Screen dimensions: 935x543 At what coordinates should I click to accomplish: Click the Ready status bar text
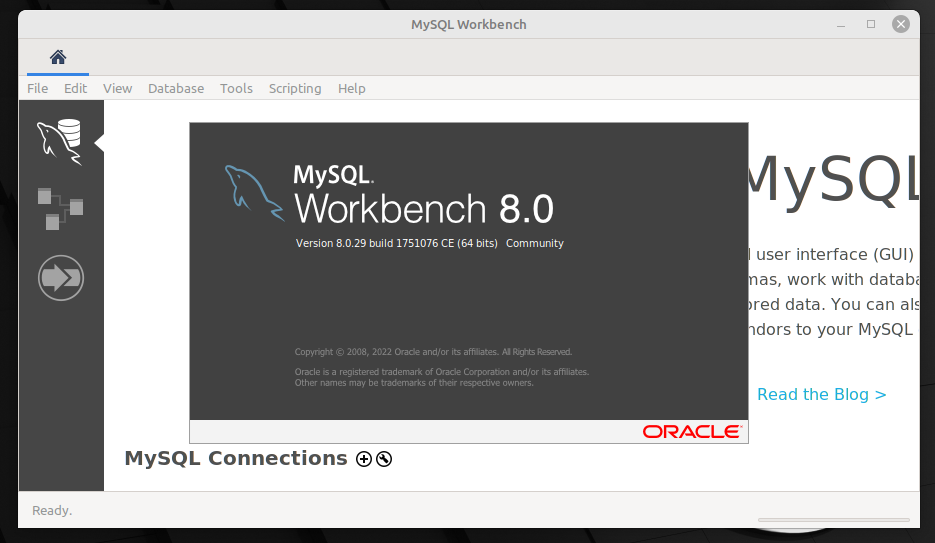[x=52, y=510]
